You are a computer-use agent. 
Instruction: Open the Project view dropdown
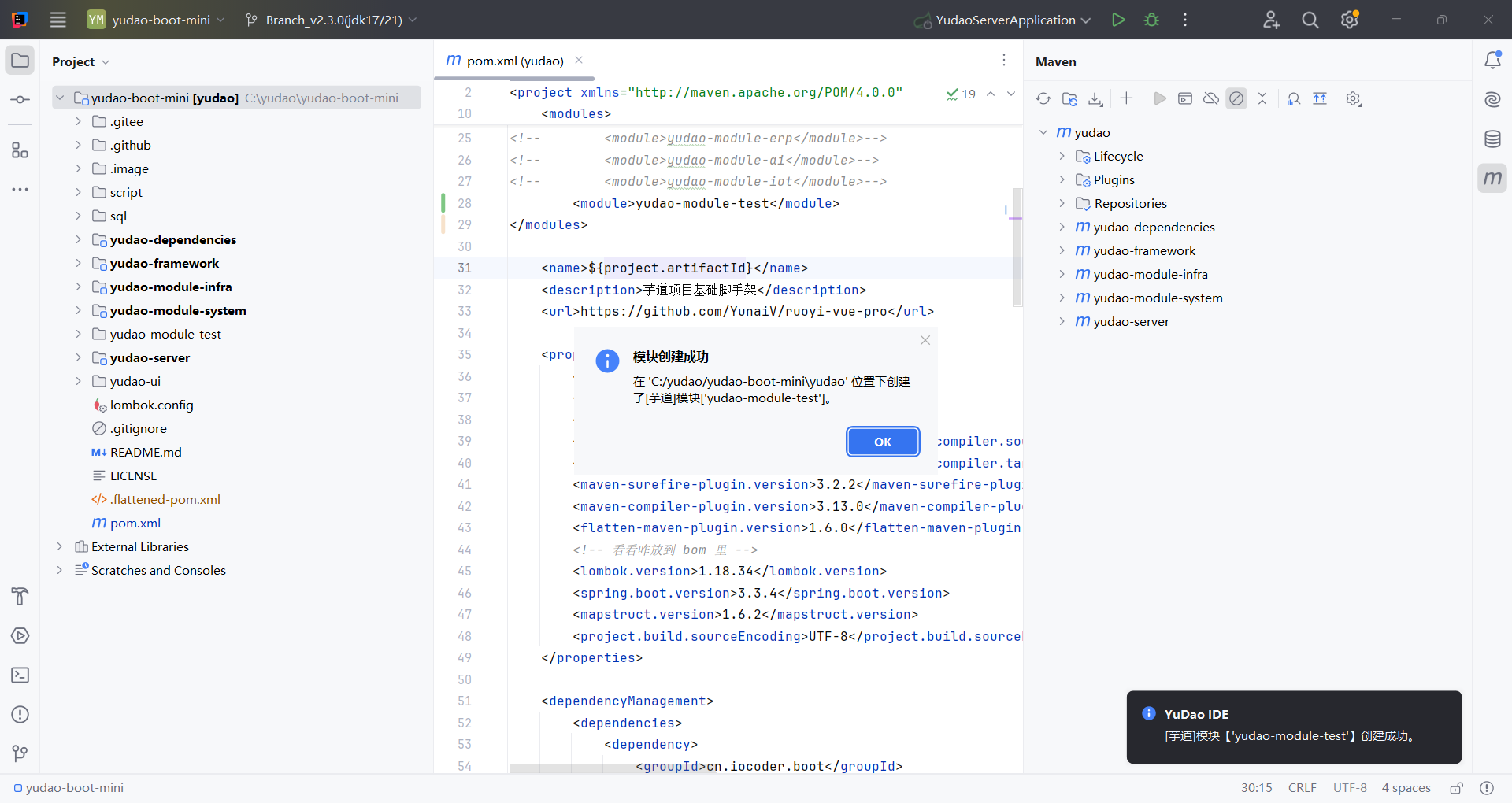coord(81,61)
